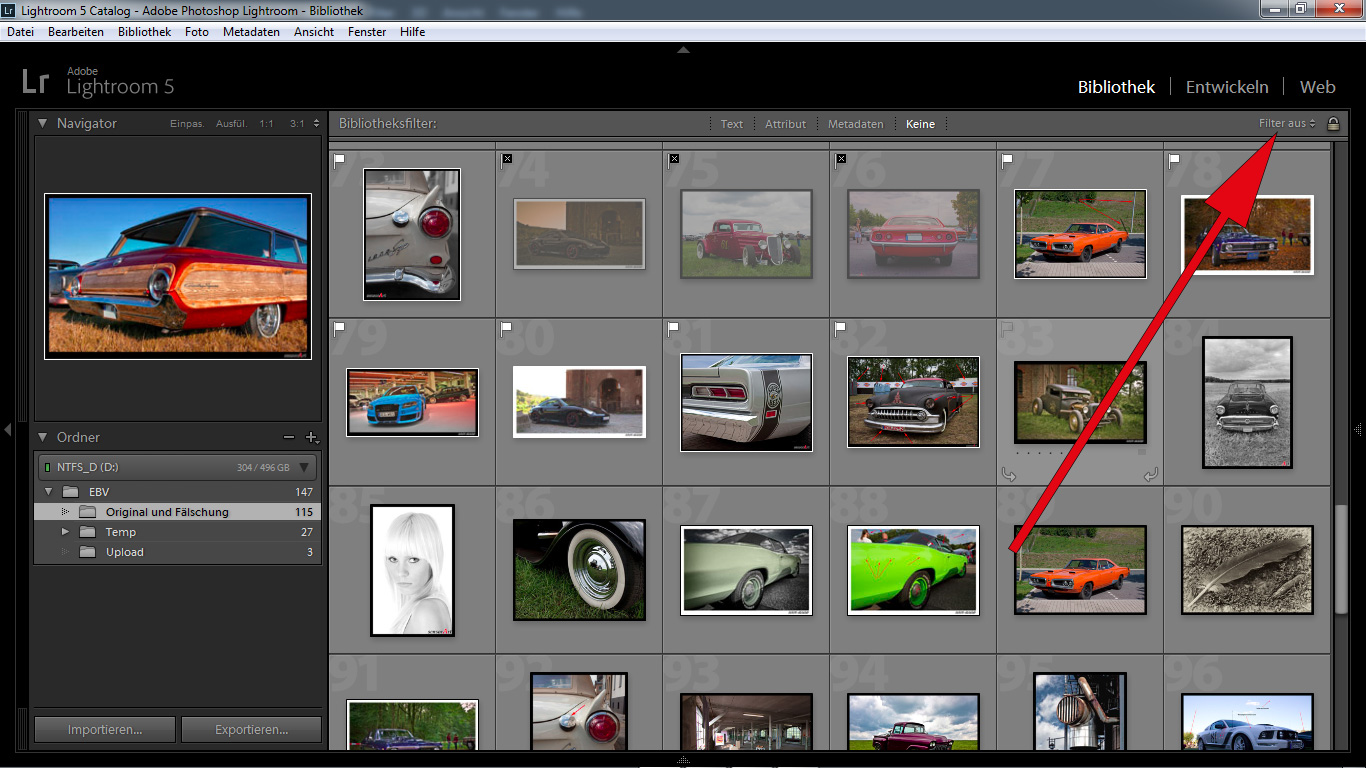Click the Lr logo identity plate
Image resolution: width=1366 pixels, height=768 pixels.
coord(35,83)
